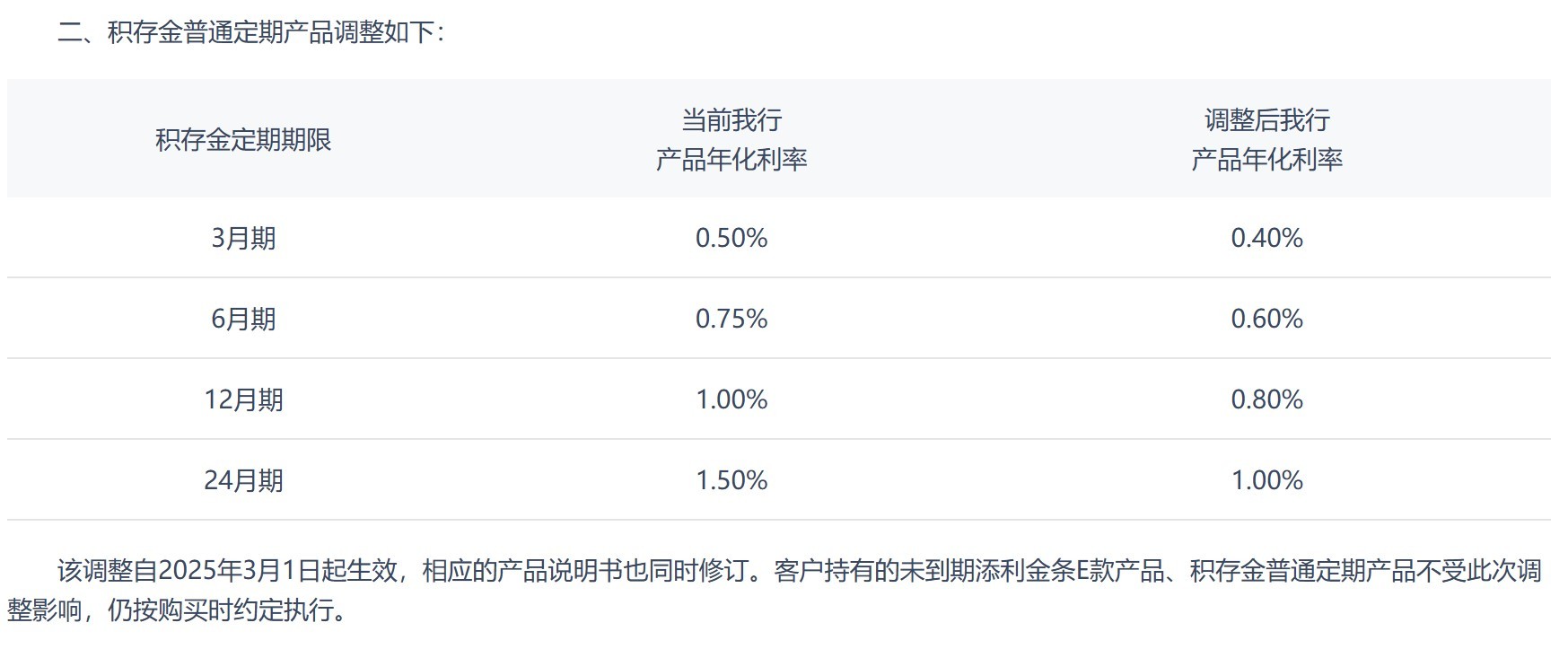Viewport: 1568px width, 649px height.
Task: Select the 3月期 row label
Action: [243, 238]
